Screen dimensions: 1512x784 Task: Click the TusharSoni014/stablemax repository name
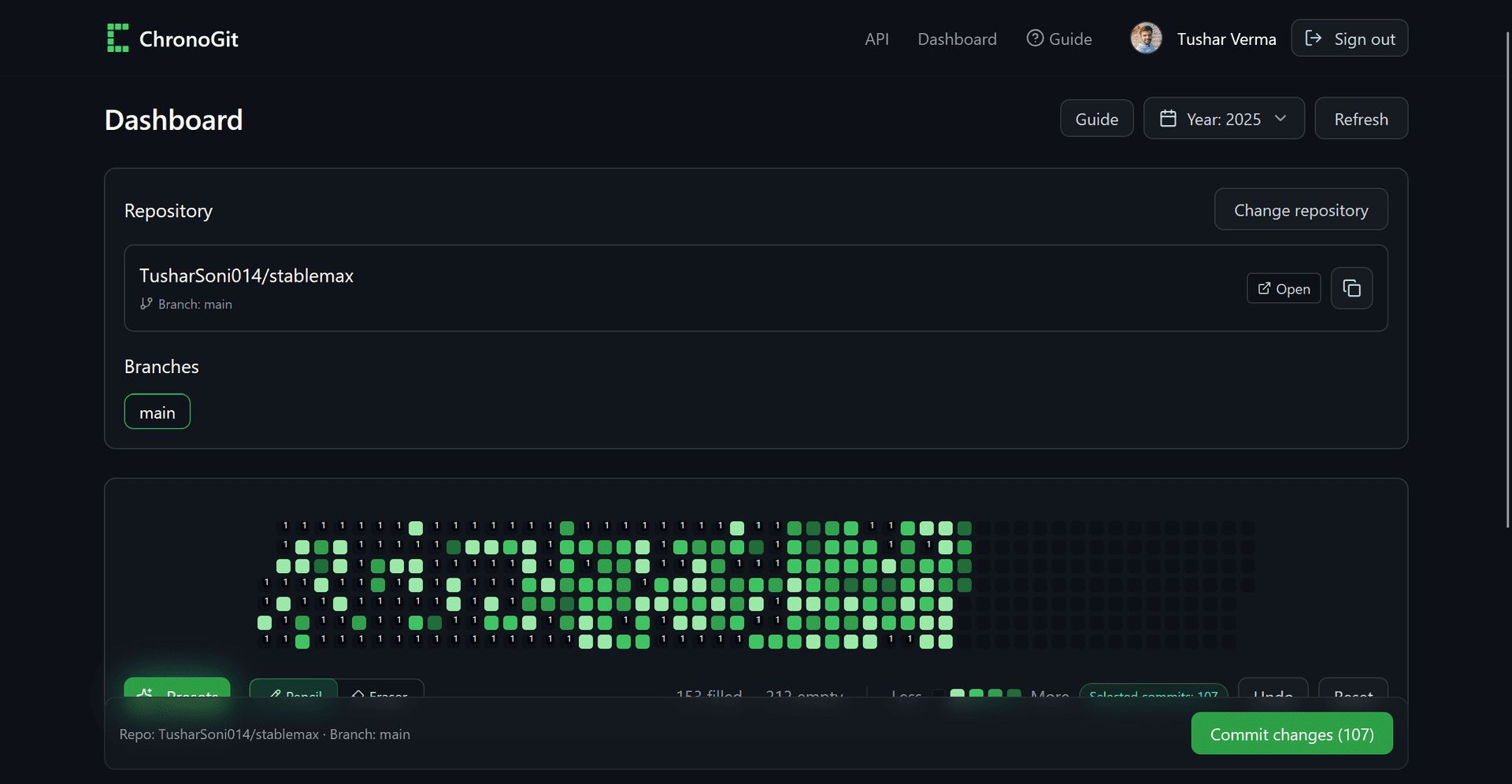(246, 276)
